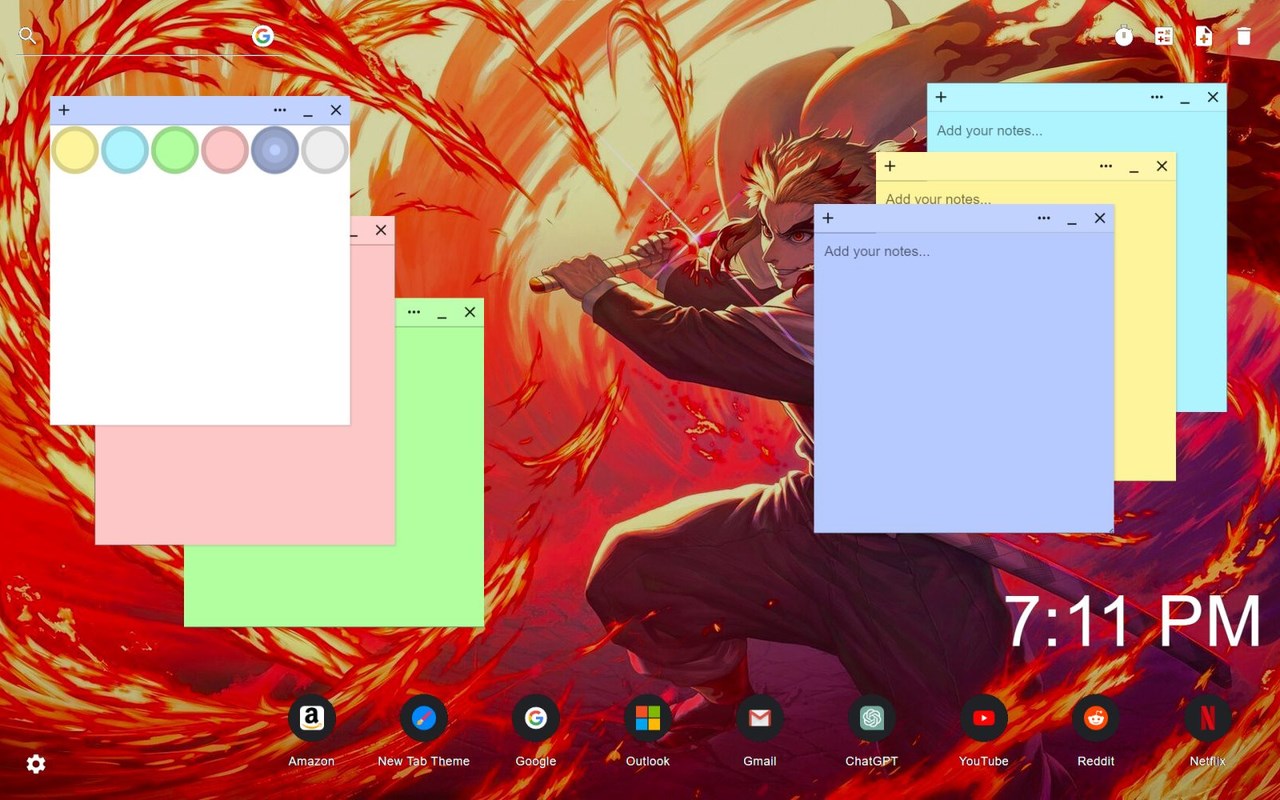Pick the yellow color swatch
The height and width of the screenshot is (800, 1280).
pyautogui.click(x=75, y=150)
